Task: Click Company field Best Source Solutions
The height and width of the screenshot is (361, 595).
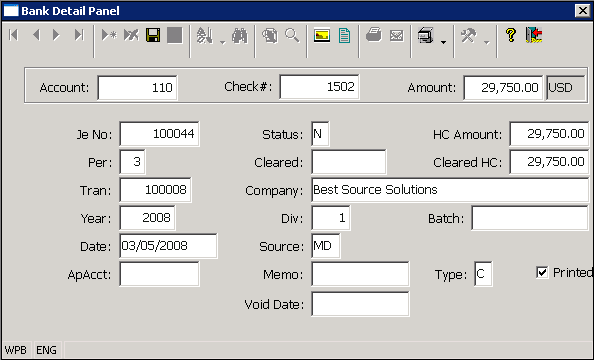Action: (x=450, y=190)
